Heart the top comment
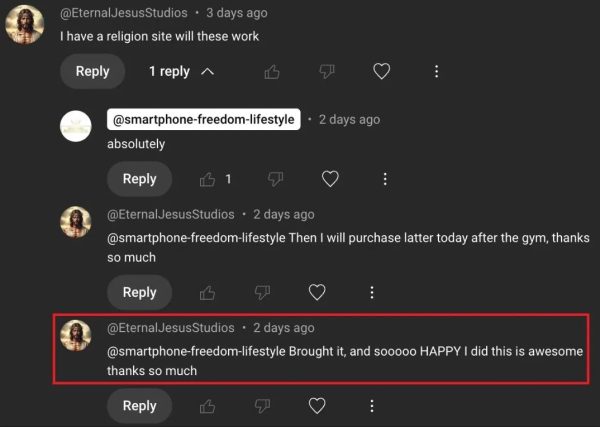 coord(381,72)
